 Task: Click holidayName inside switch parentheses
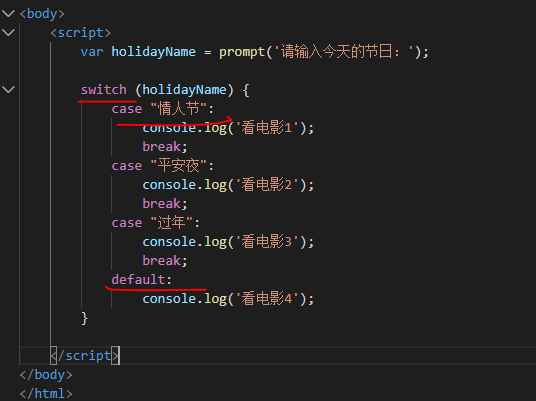coord(184,90)
